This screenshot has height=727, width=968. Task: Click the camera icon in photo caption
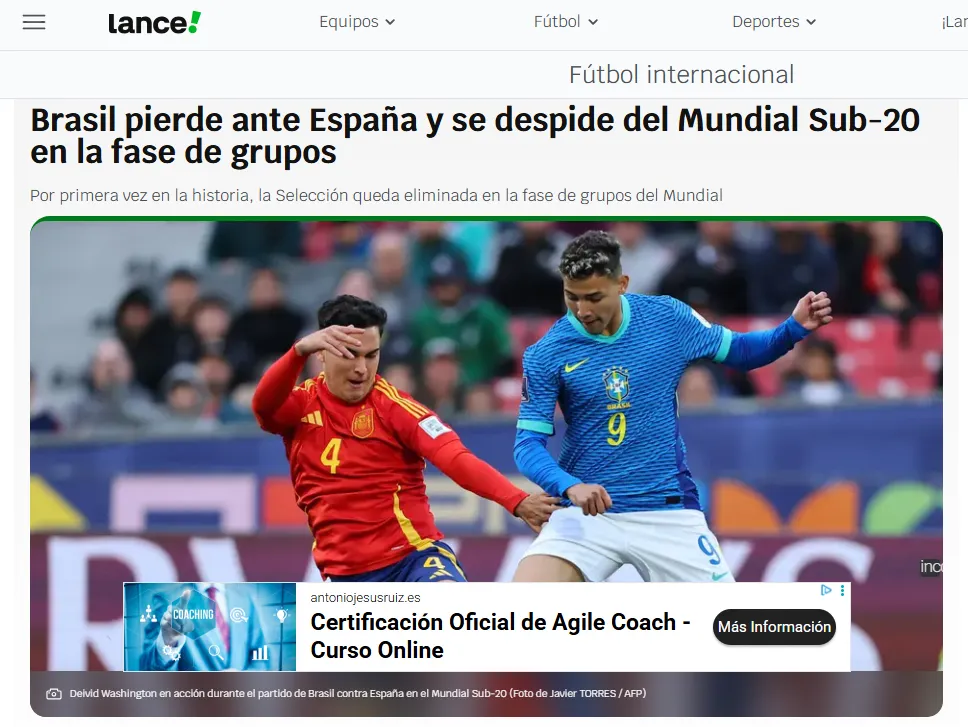(x=54, y=694)
